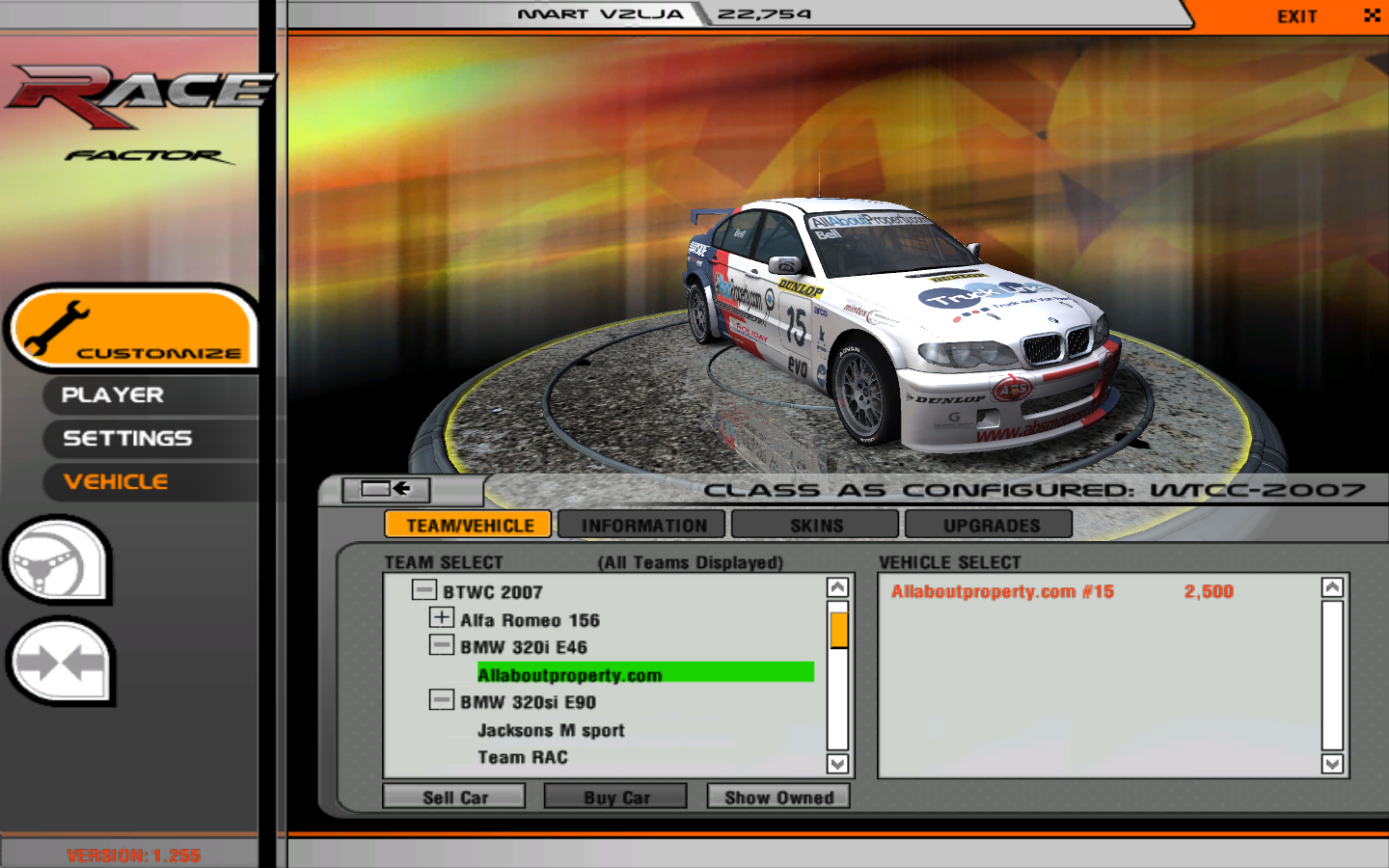The width and height of the screenshot is (1389, 868).
Task: Select the Team RAC entry
Action: 523,757
